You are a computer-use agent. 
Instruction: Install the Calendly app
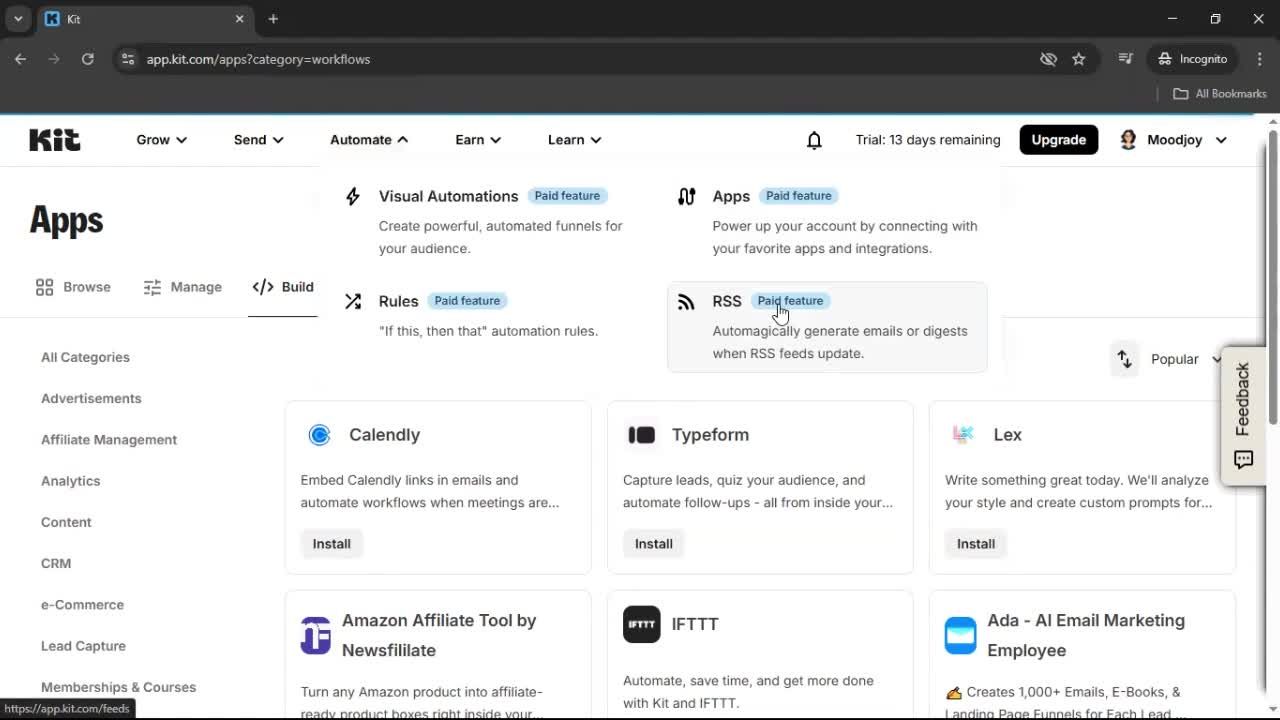[x=331, y=543]
